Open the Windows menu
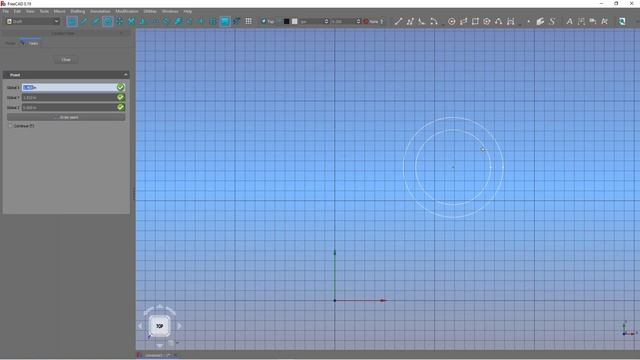The image size is (640, 360). (x=170, y=11)
